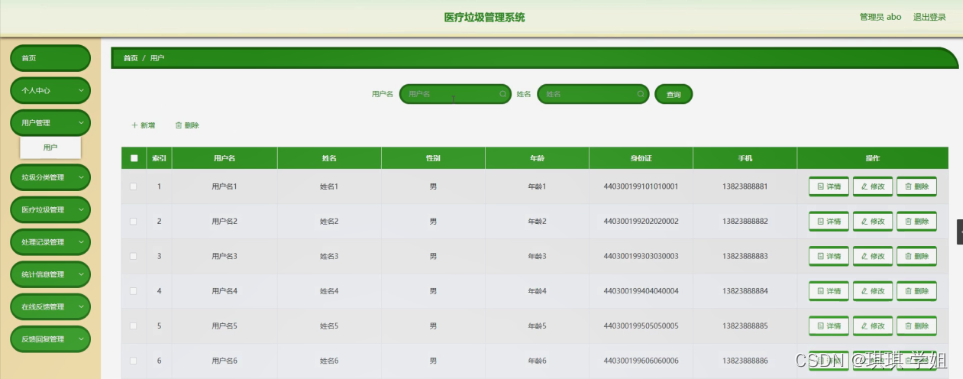Viewport: 963px width, 379px height.
Task: Expand 处理记录管理 menu chevron
Action: tap(81, 242)
